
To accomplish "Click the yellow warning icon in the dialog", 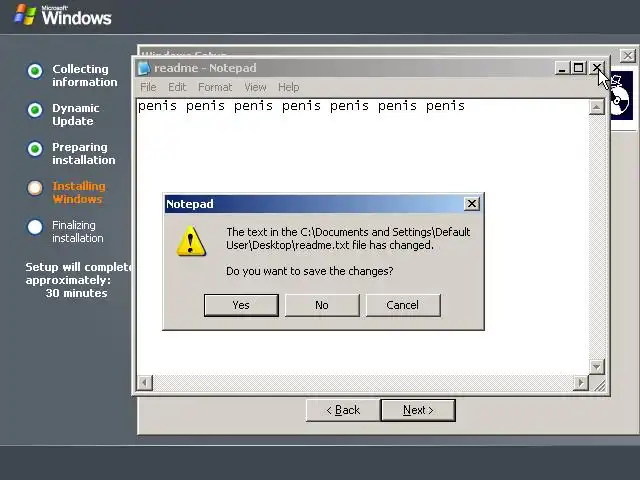I will pos(191,241).
